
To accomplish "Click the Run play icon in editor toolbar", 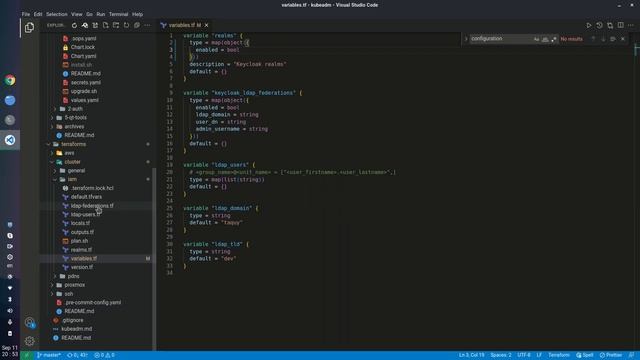I will pyautogui.click(x=589, y=25).
